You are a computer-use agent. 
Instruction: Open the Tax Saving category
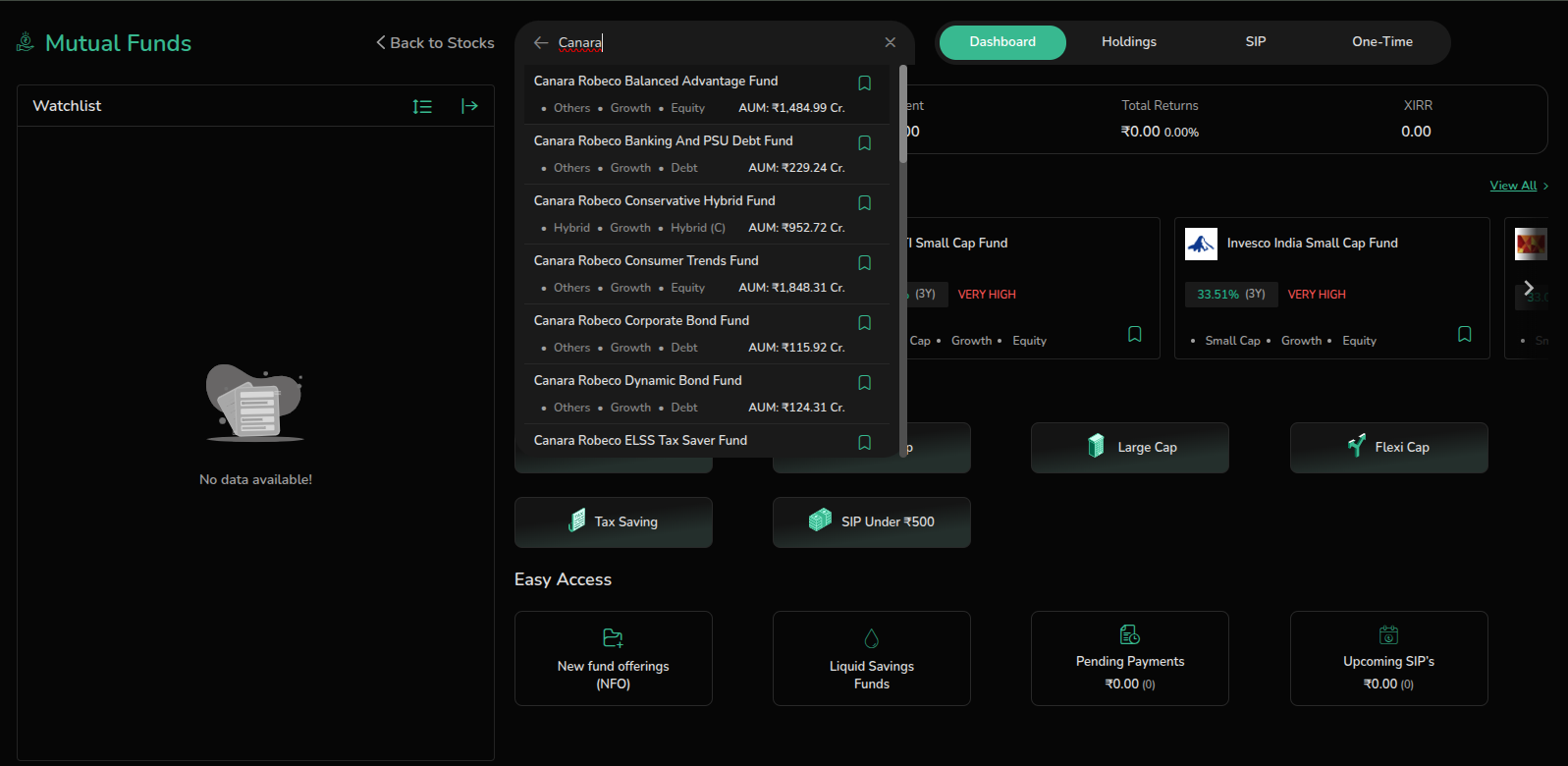coord(614,522)
